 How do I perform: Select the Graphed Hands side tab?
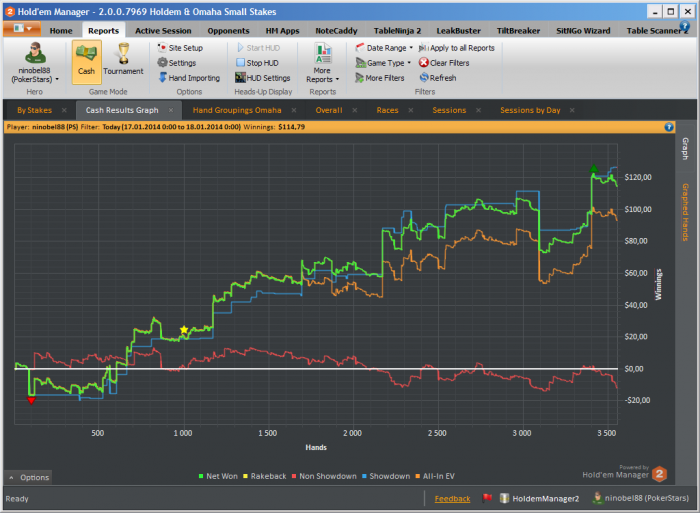(685, 212)
